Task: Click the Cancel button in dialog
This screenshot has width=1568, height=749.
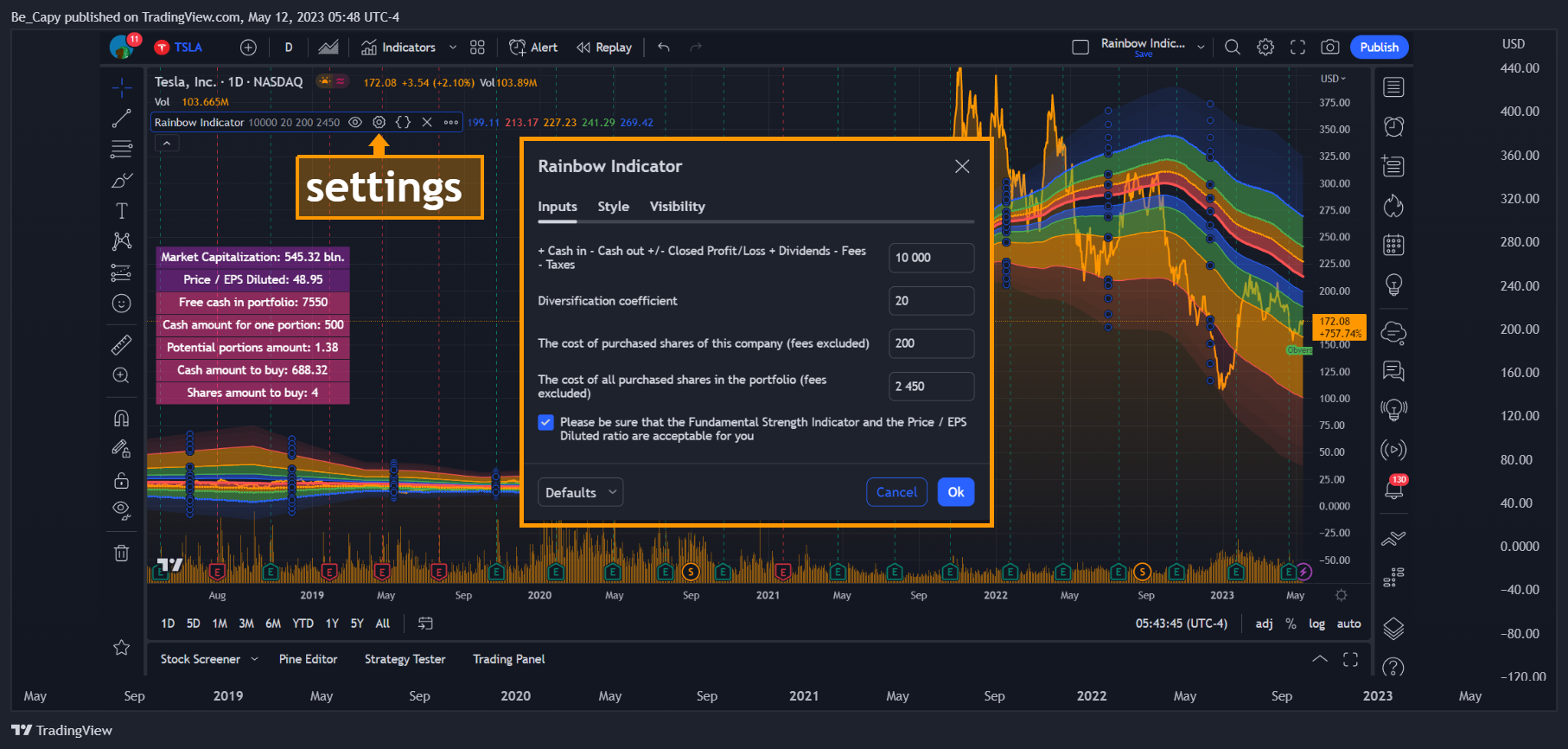Action: pos(896,492)
